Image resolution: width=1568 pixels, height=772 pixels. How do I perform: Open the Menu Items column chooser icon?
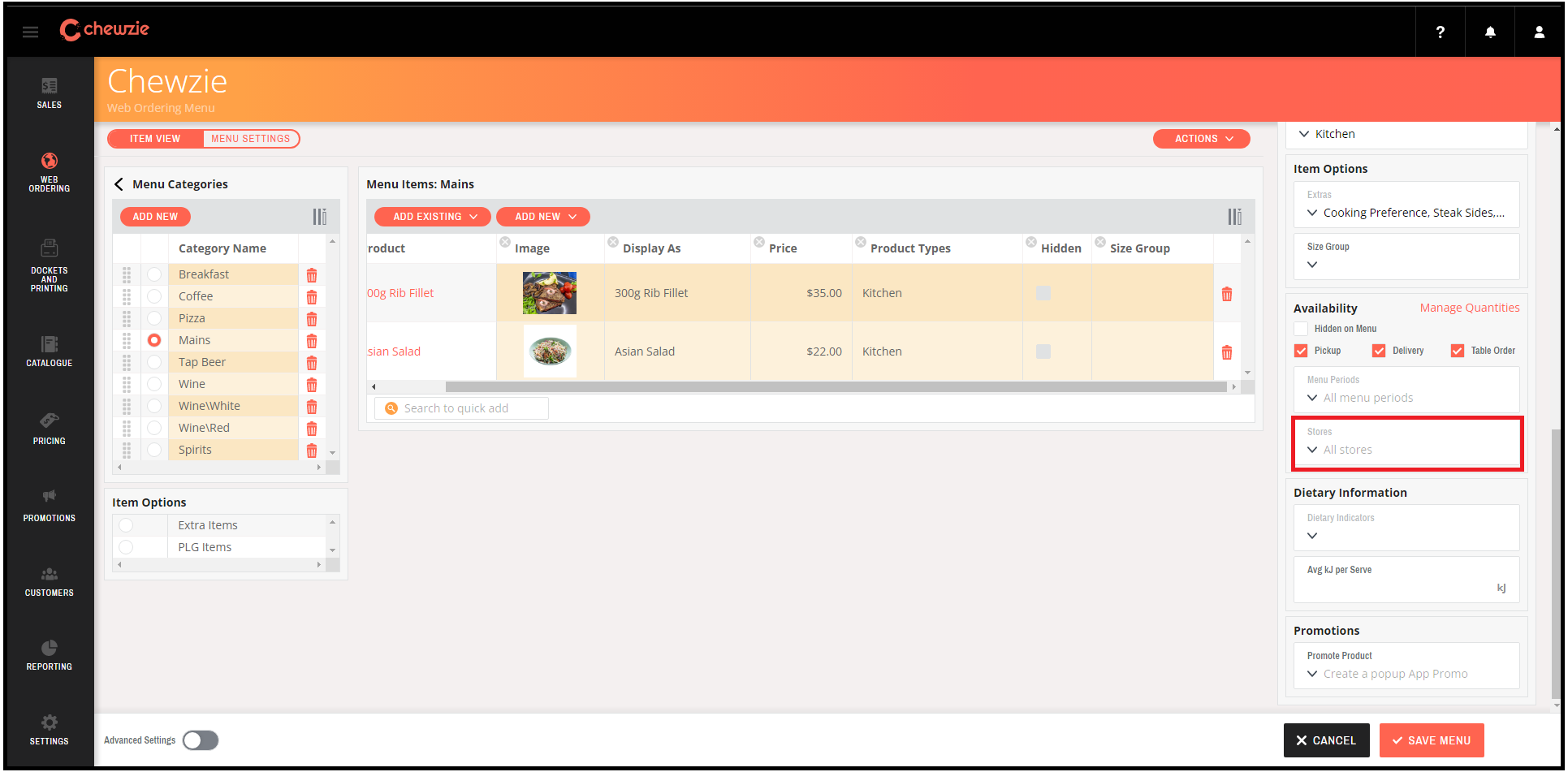[1235, 217]
